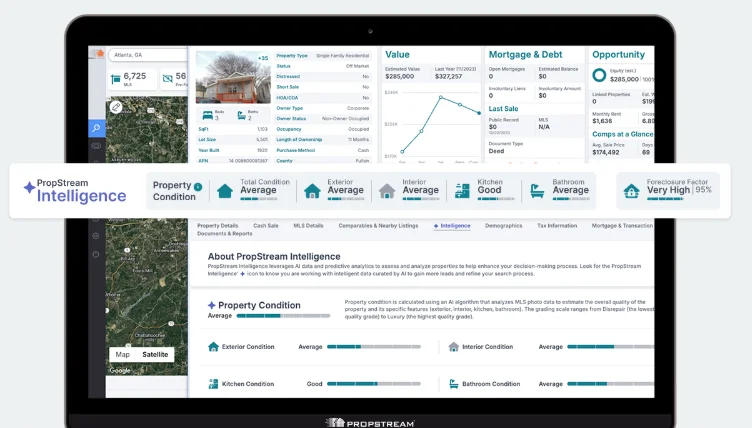Image resolution: width=752 pixels, height=428 pixels.
Task: Click the About PropStream Intelligence heading
Action: [x=274, y=257]
